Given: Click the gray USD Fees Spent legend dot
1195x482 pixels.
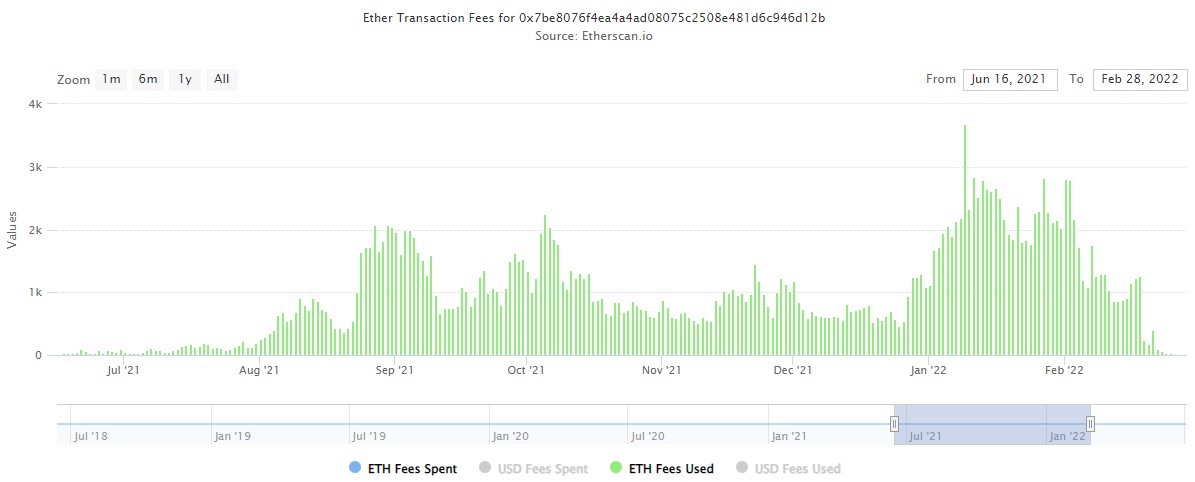Looking at the screenshot, I should pos(486,468).
